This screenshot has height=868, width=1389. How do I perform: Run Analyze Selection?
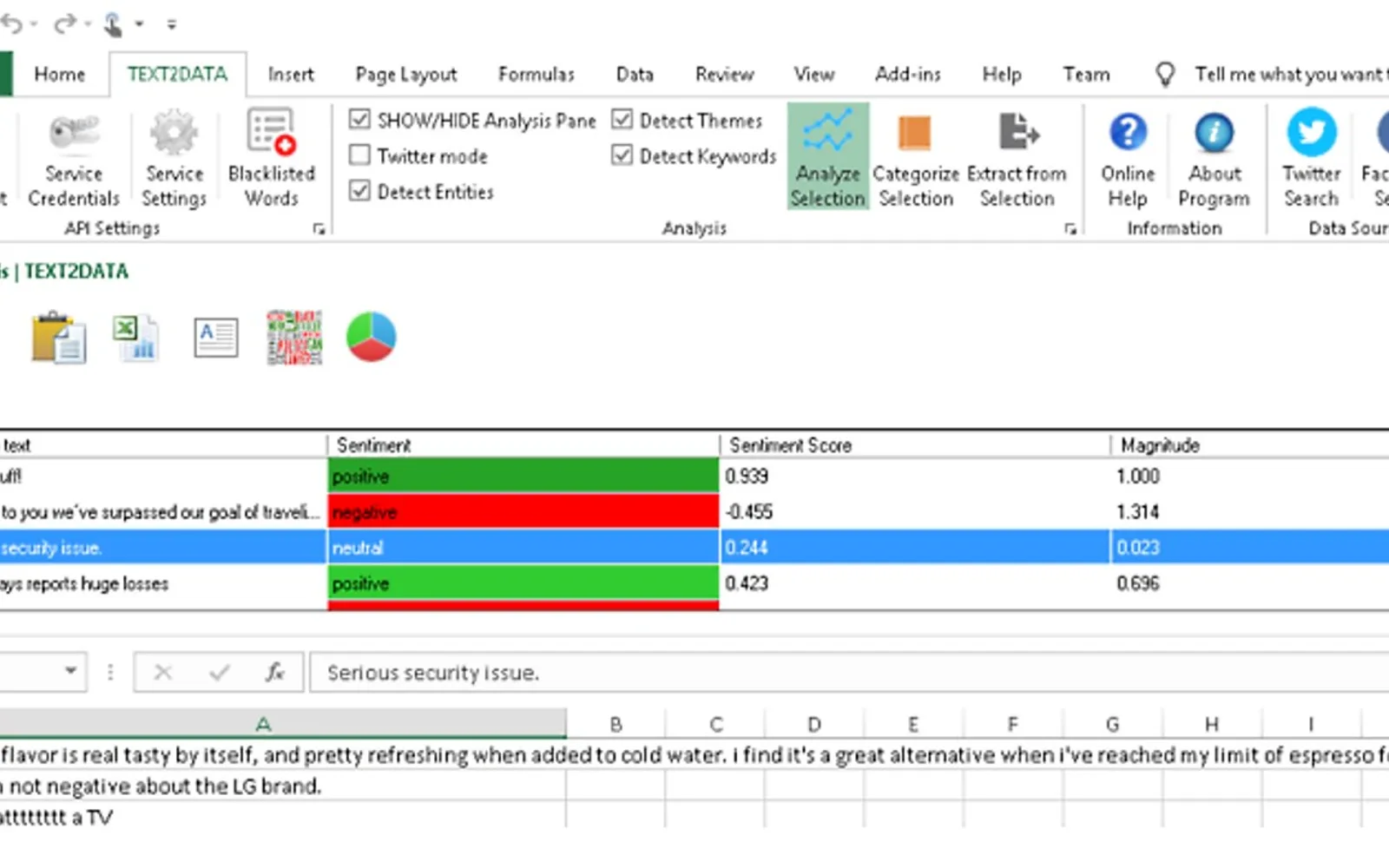[x=827, y=156]
